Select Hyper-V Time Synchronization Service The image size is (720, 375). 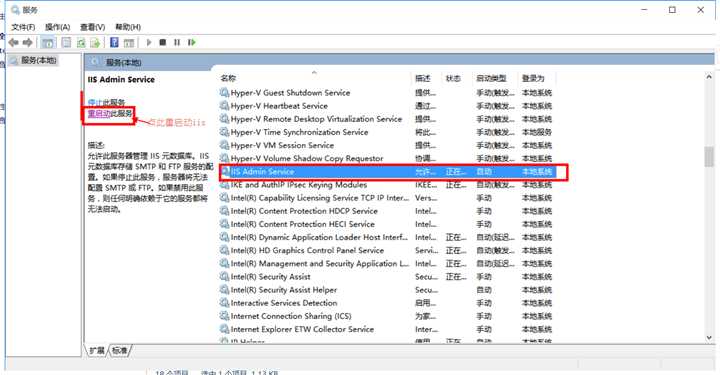tap(387, 132)
